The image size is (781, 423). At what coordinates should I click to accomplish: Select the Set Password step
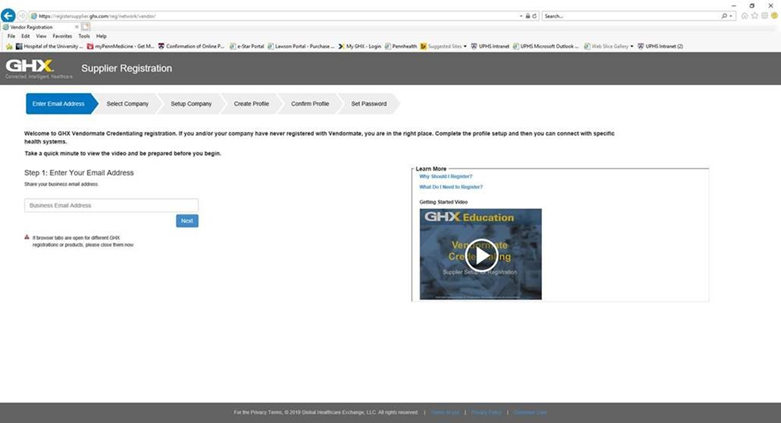point(369,104)
